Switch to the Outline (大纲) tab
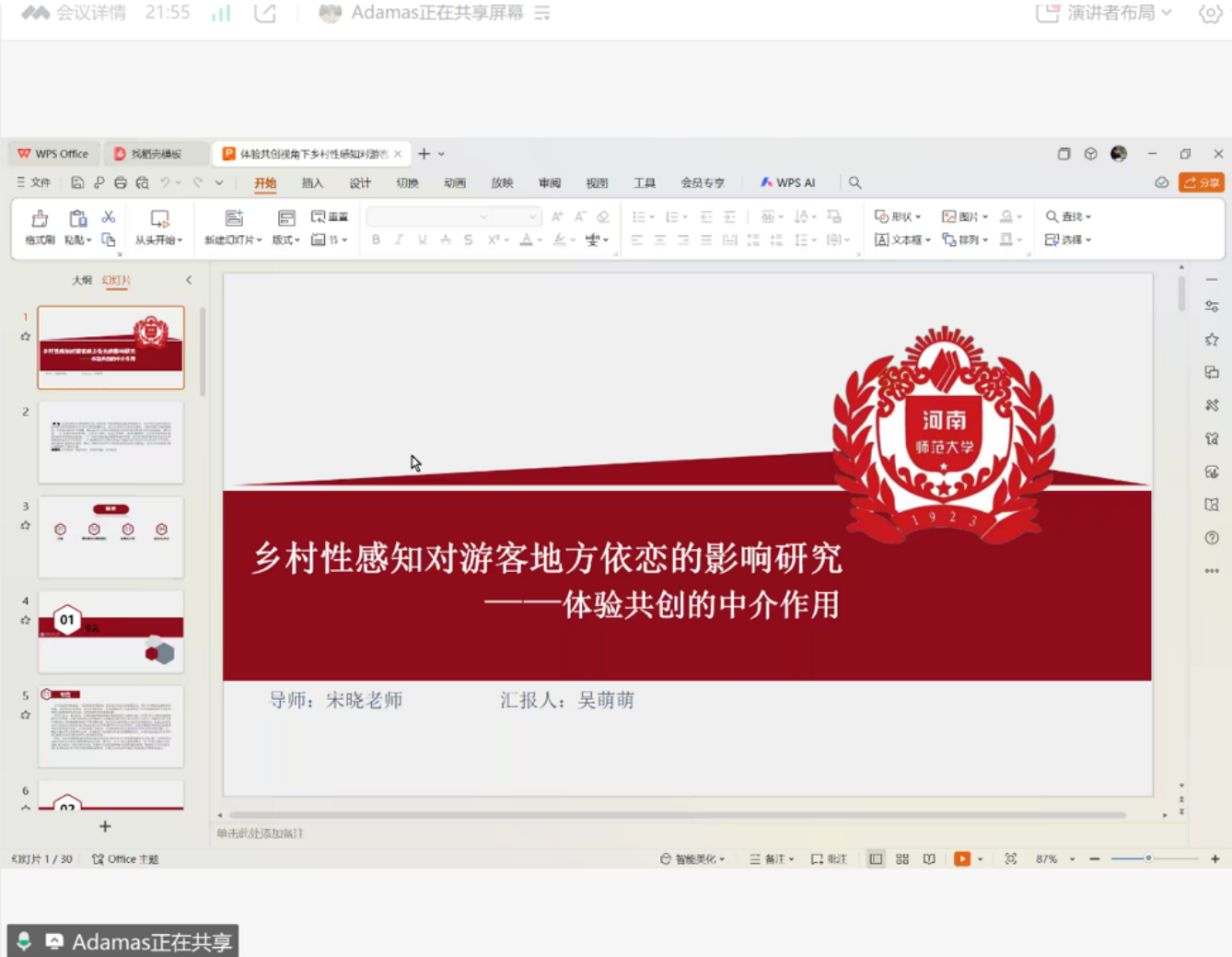This screenshot has width=1232, height=957. click(82, 280)
